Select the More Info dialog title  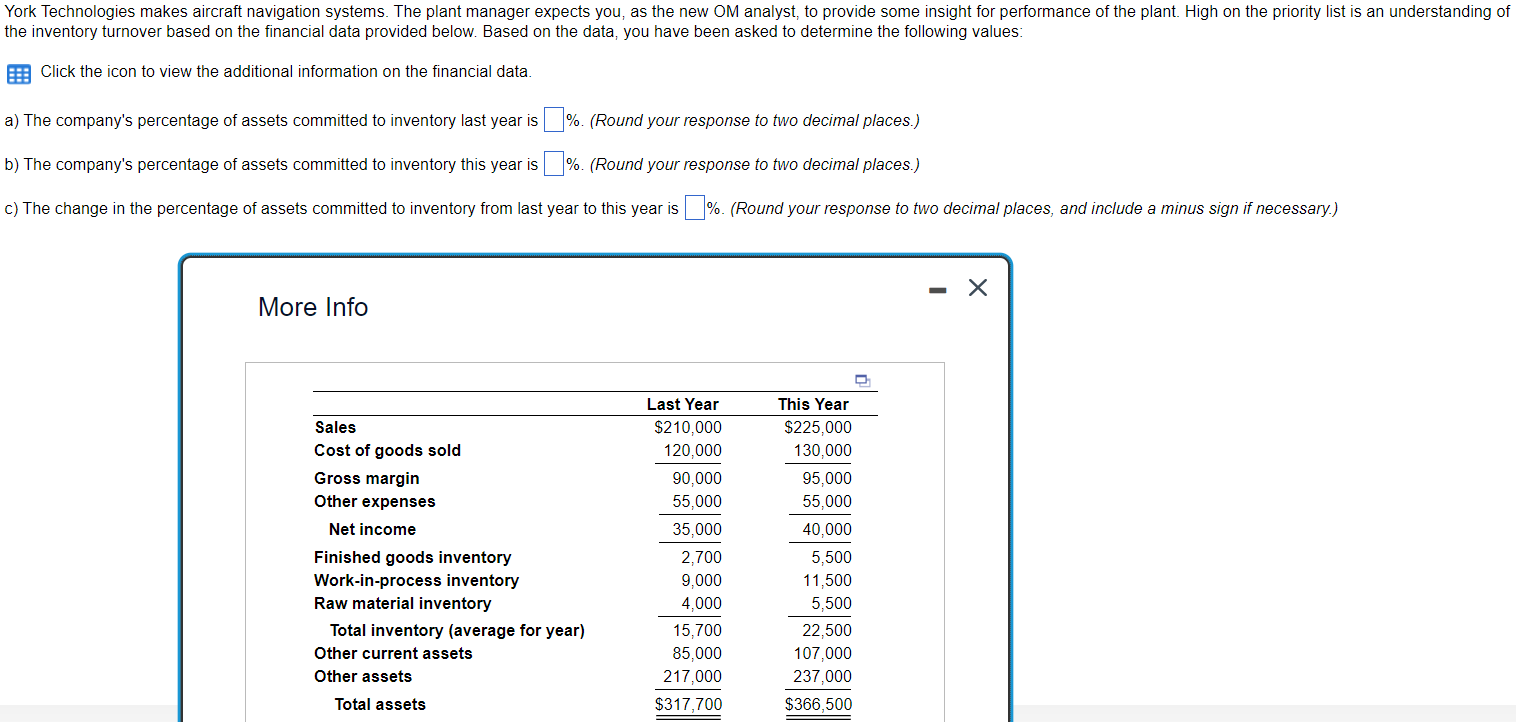(312, 307)
